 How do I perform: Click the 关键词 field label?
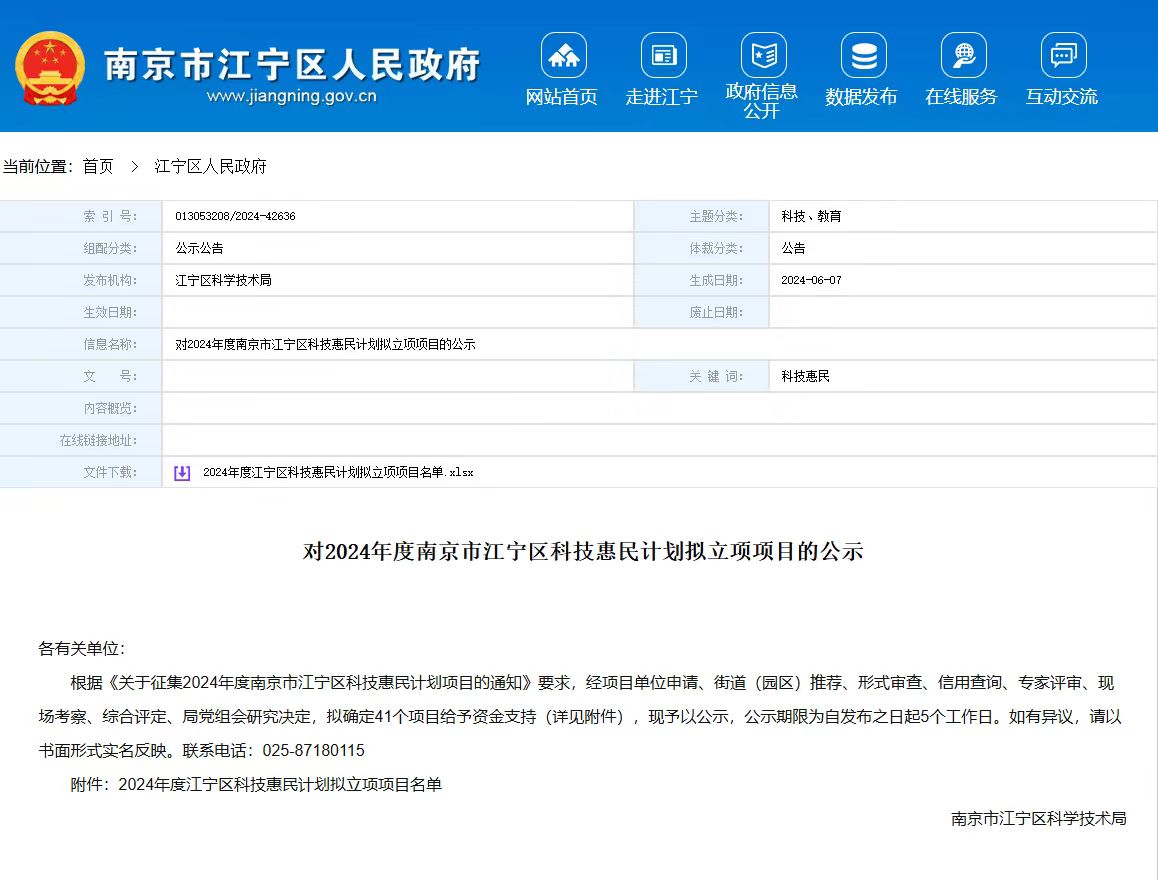[x=716, y=377]
